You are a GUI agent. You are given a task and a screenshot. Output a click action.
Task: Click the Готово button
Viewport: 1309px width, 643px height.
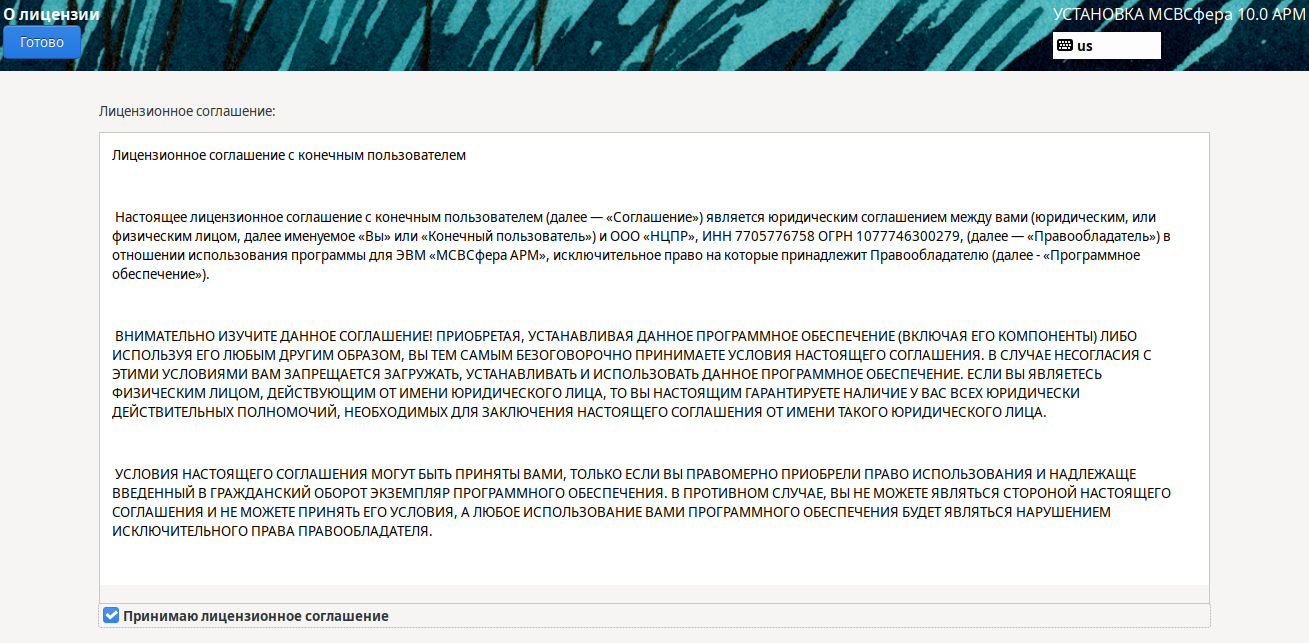pyautogui.click(x=42, y=42)
